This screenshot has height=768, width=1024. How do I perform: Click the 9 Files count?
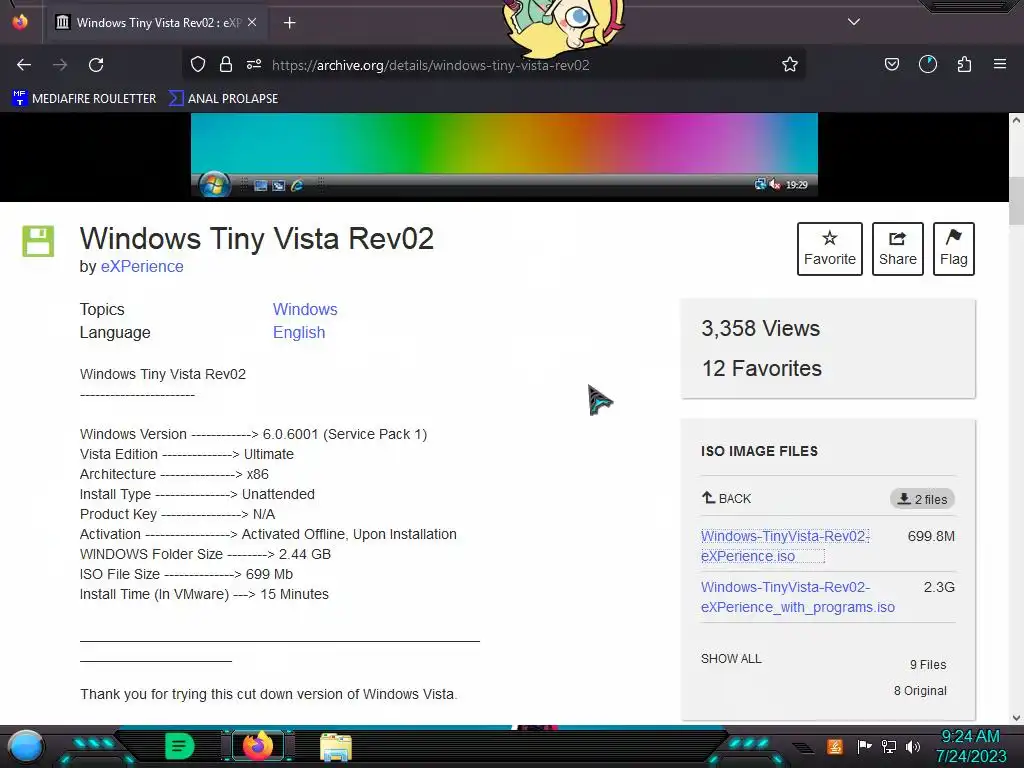(x=928, y=664)
